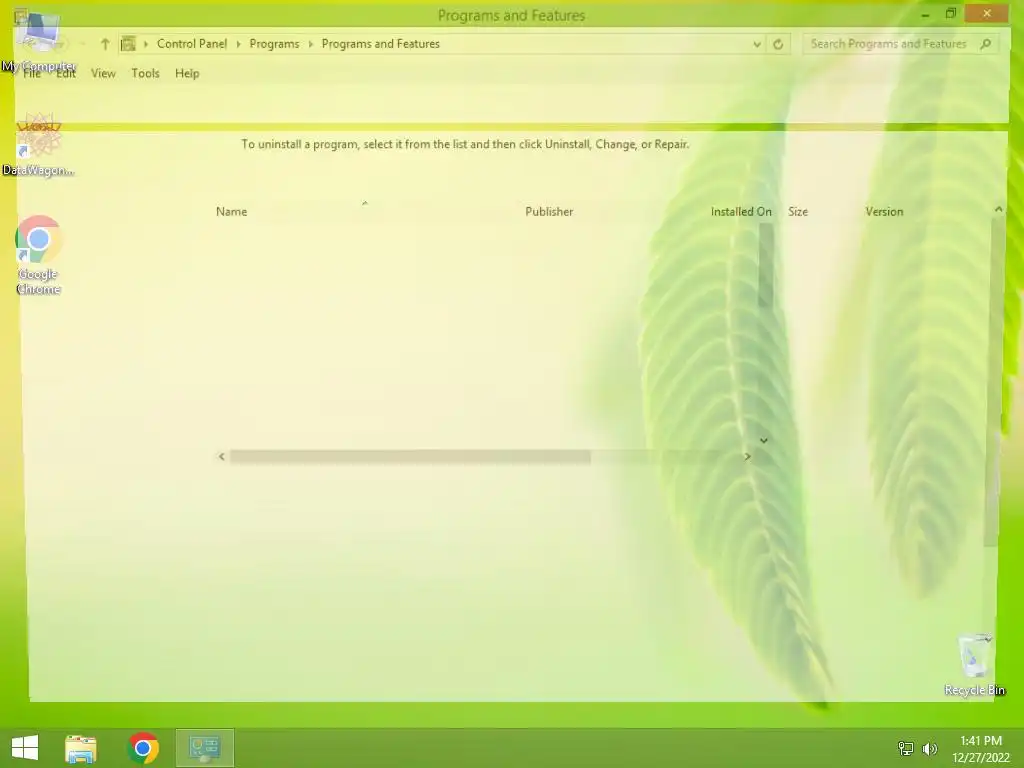Sort list by Version column

[x=884, y=212]
